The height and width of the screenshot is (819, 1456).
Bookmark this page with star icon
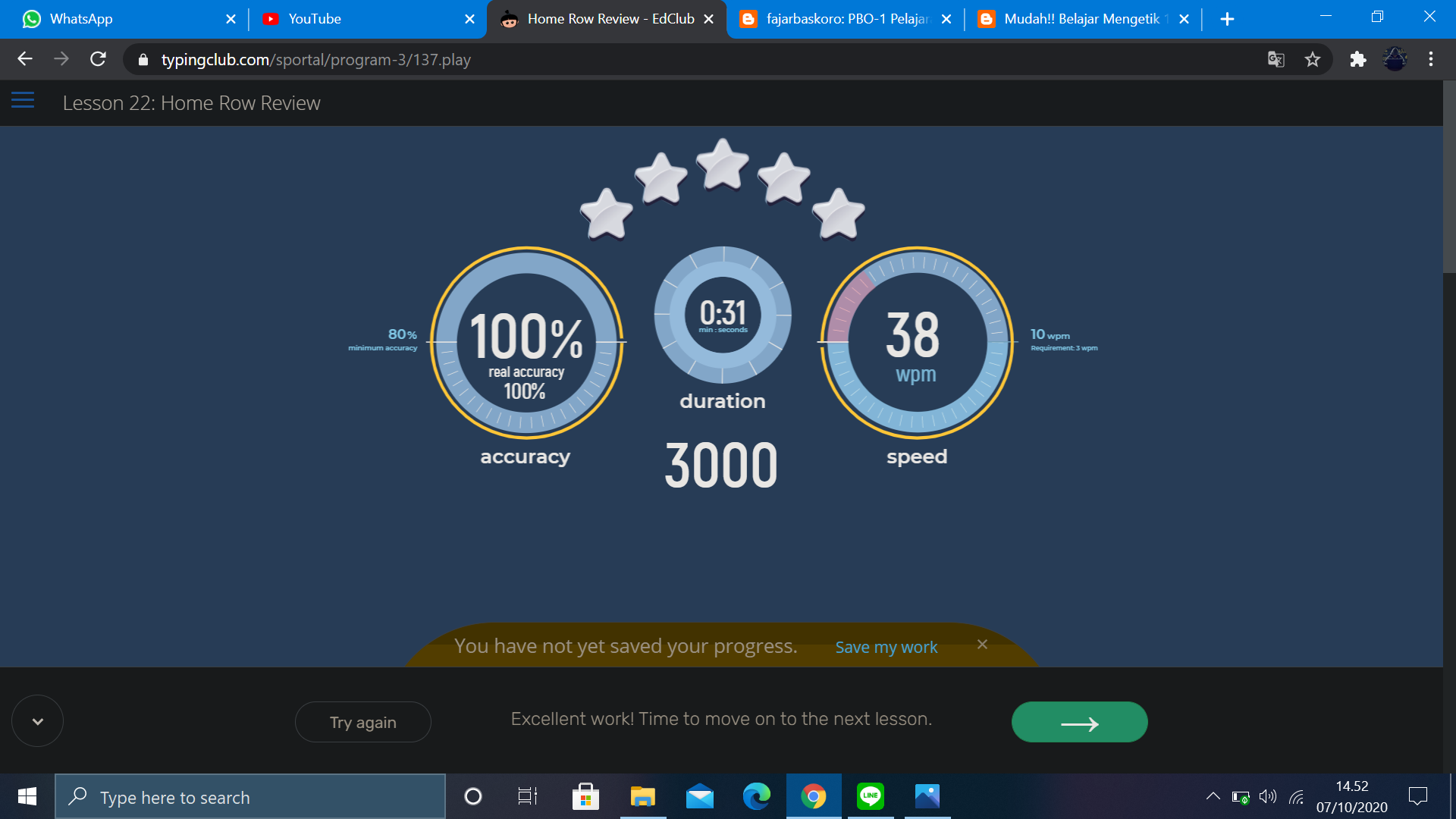(x=1312, y=59)
